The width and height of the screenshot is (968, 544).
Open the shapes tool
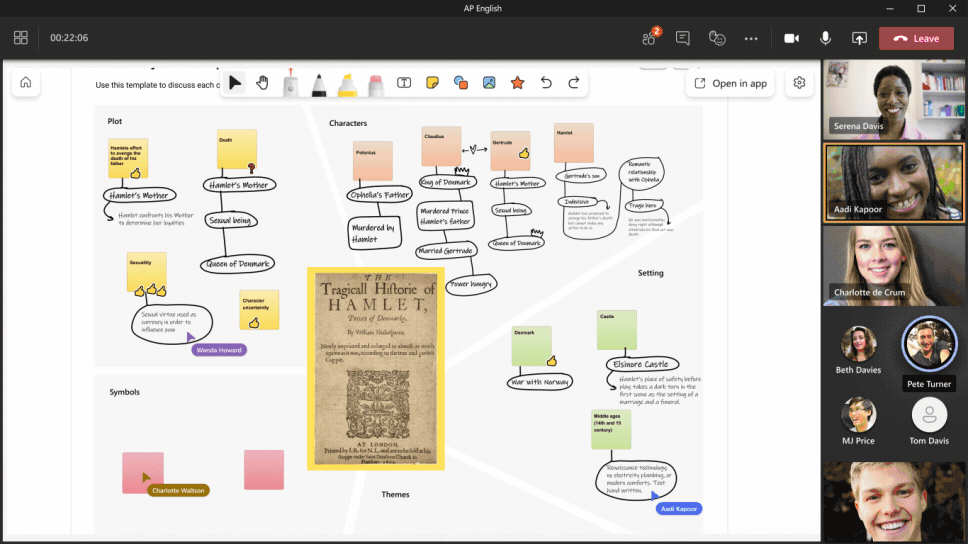[460, 83]
